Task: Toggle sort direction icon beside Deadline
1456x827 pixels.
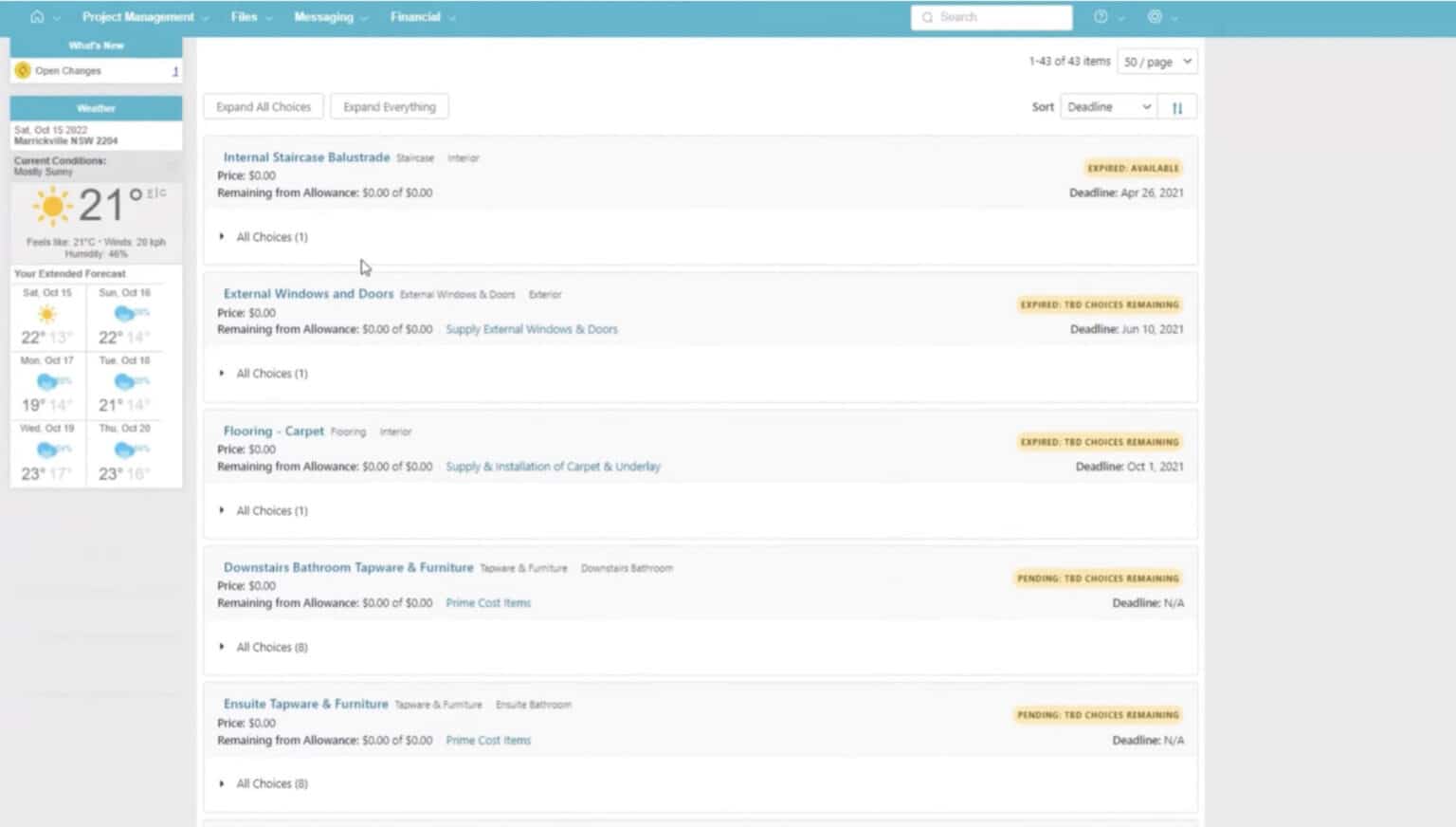Action: pos(1177,107)
